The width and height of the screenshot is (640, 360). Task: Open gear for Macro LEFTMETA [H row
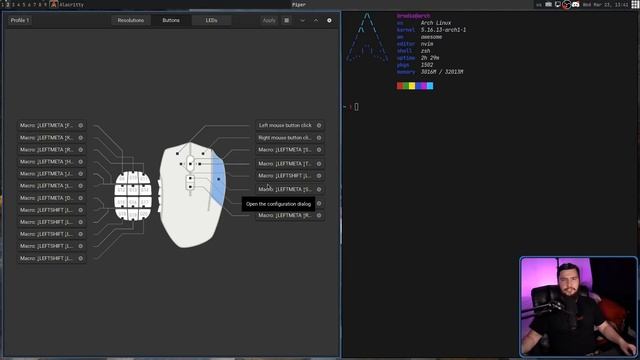[x=81, y=162]
